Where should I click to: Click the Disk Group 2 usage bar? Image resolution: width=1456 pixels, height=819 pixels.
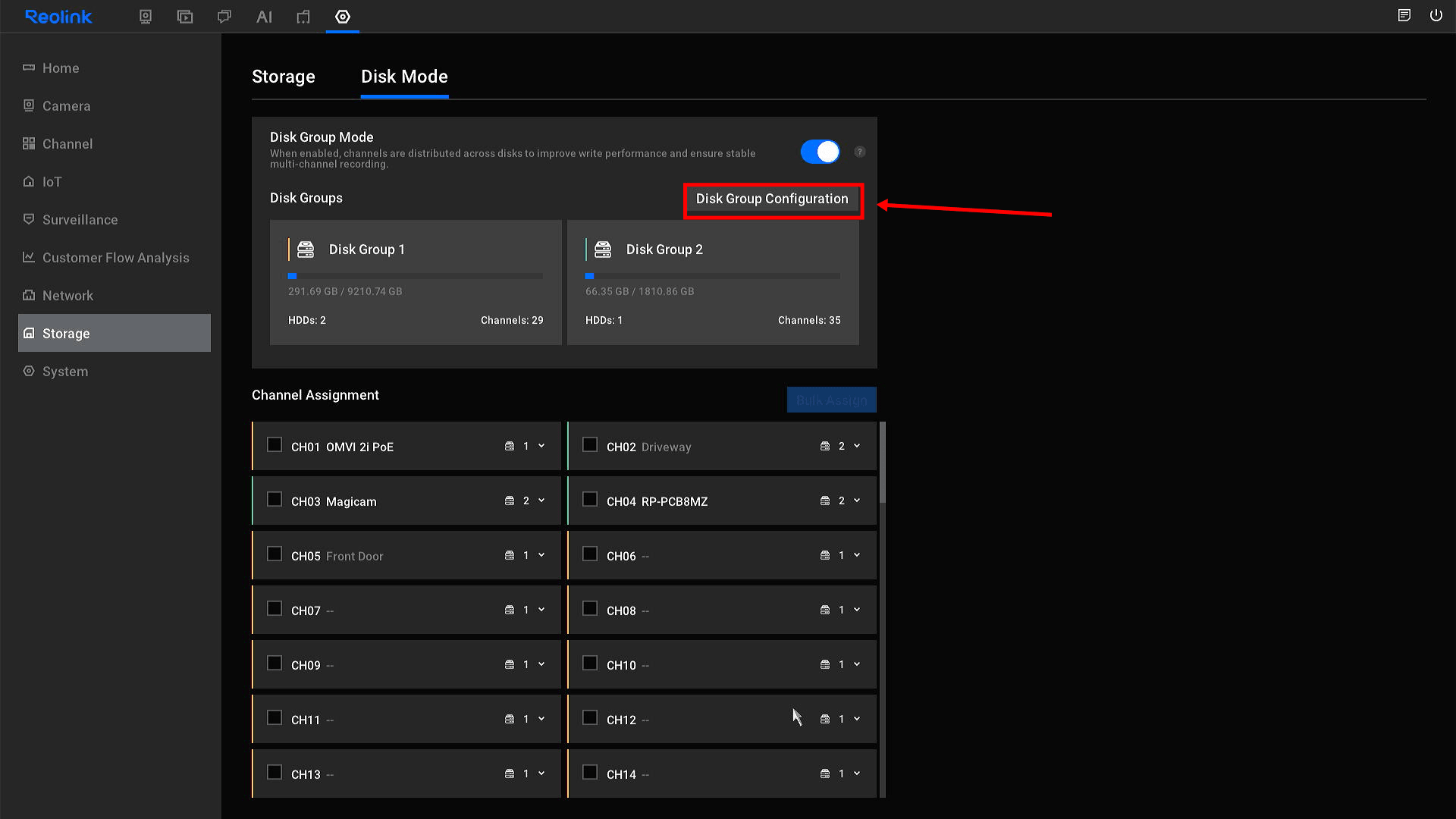click(713, 276)
